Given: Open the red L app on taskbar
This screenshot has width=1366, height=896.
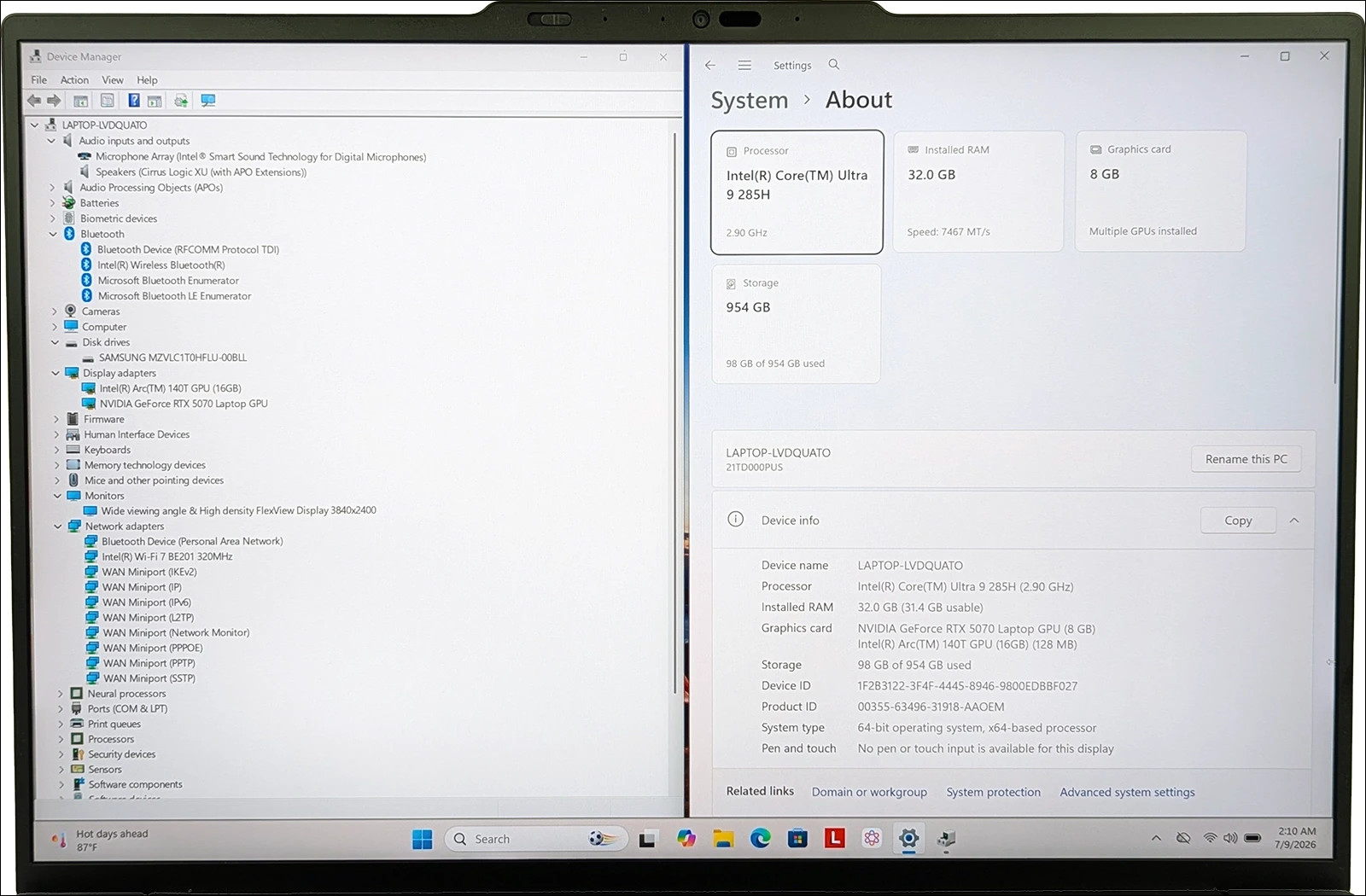Looking at the screenshot, I should tap(834, 839).
